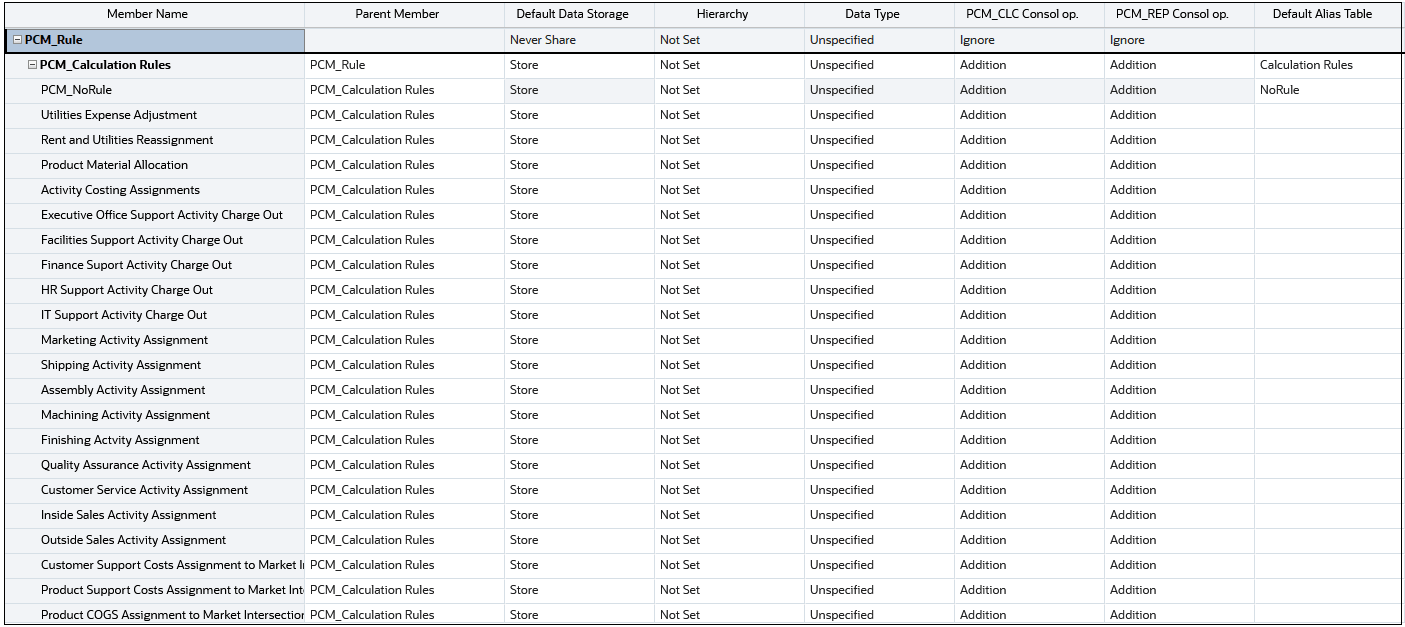Select HR Support Activity Charge Out
Image resolution: width=1405 pixels, height=627 pixels.
127,290
